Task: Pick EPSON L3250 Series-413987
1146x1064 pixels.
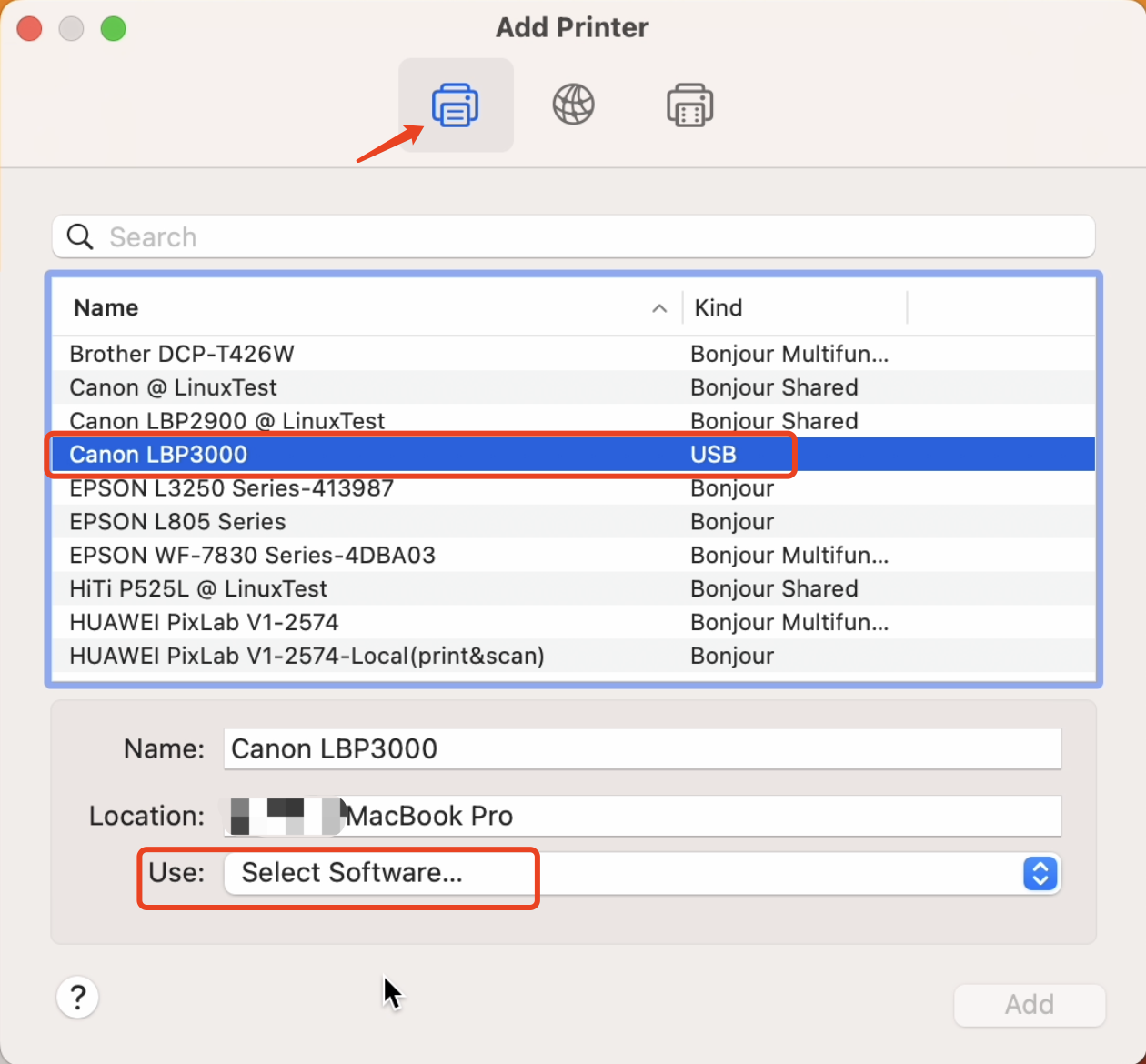Action: pos(231,488)
